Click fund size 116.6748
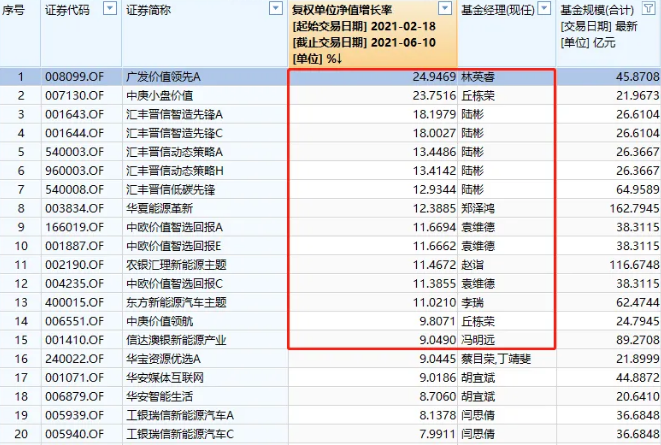This screenshot has height=445, width=661. point(634,265)
